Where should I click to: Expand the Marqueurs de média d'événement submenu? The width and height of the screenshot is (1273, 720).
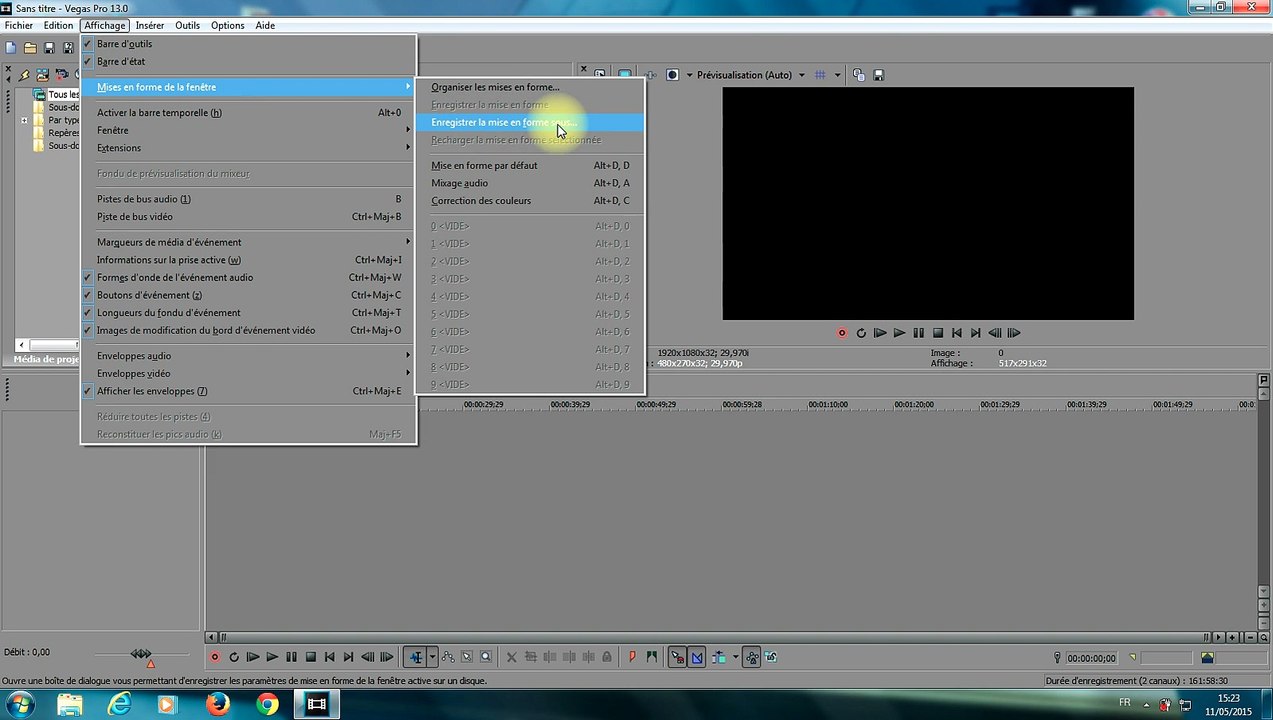coord(248,242)
